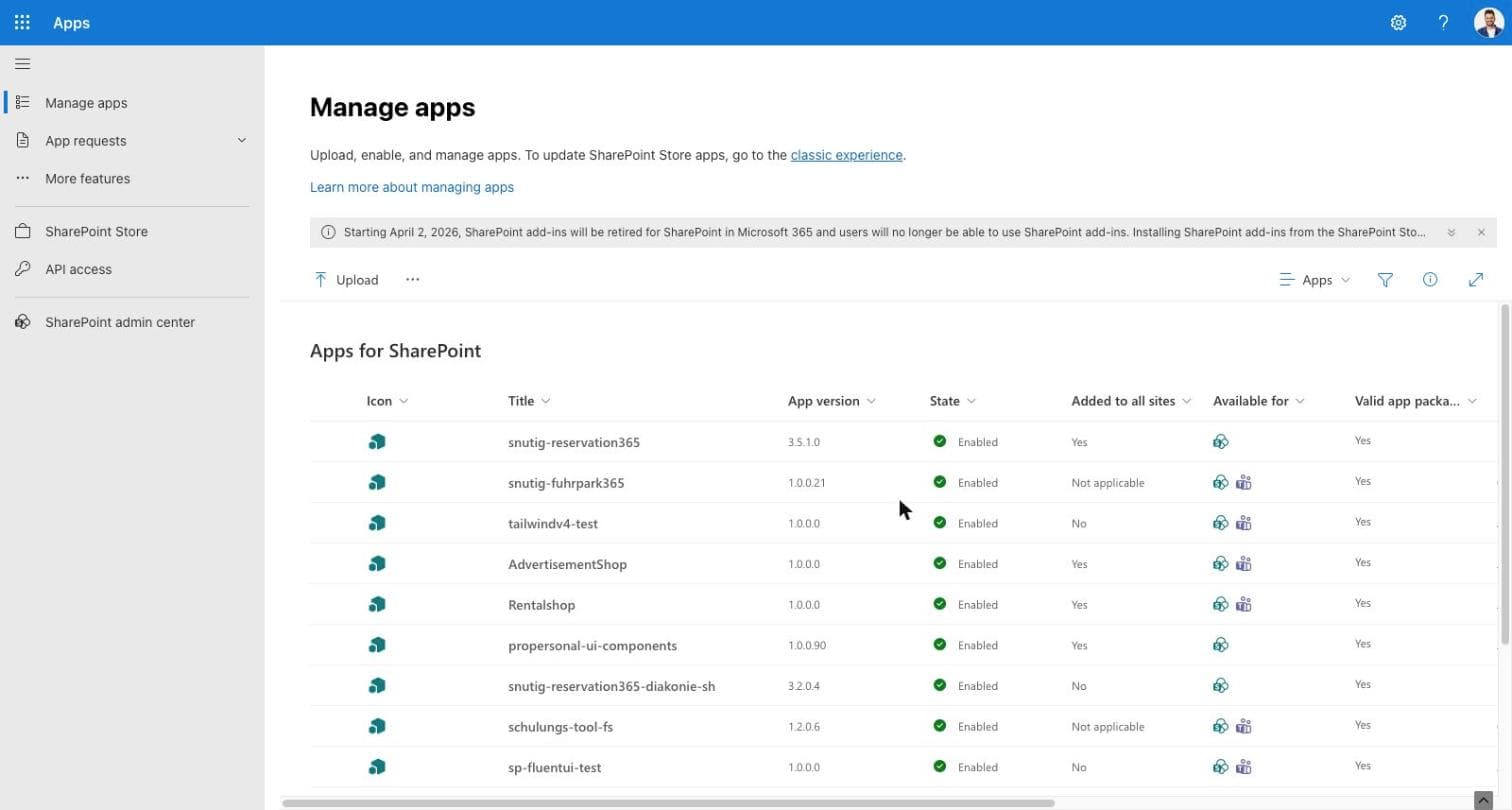1512x810 pixels.
Task: Click the vertical scrollbar of the app list
Action: pos(1505,474)
